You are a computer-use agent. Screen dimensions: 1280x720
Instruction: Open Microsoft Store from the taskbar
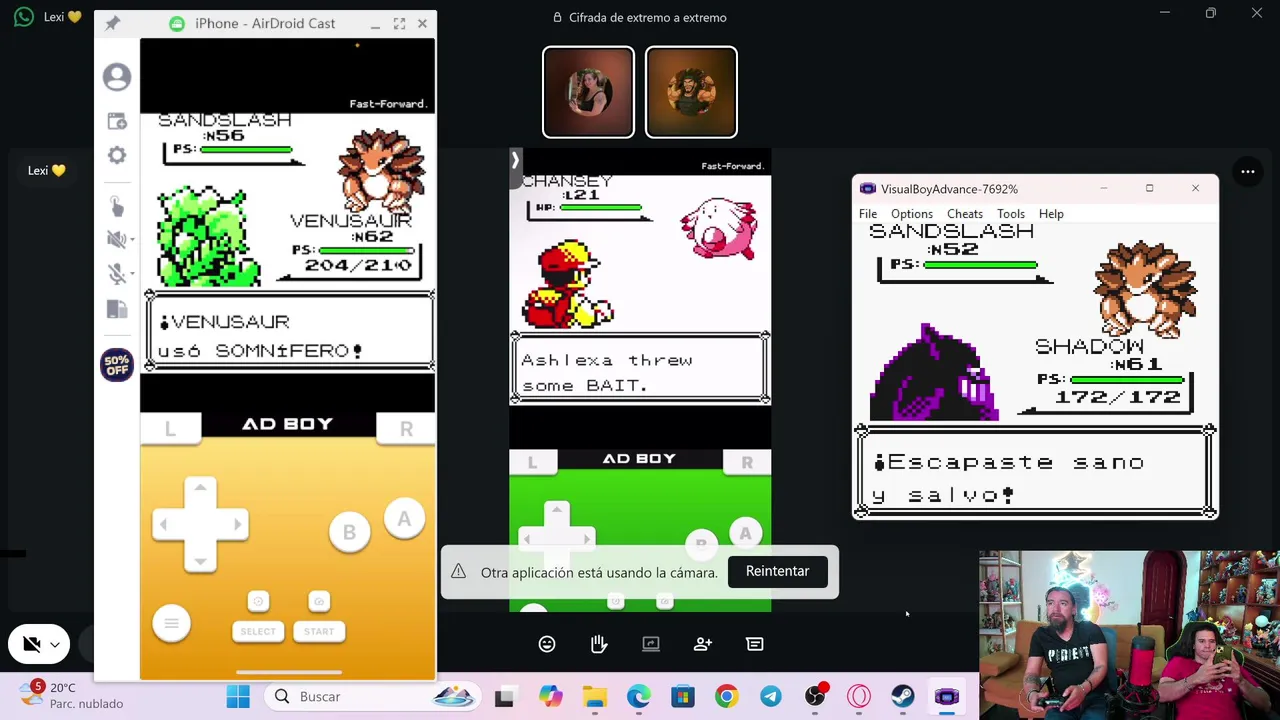coord(683,697)
